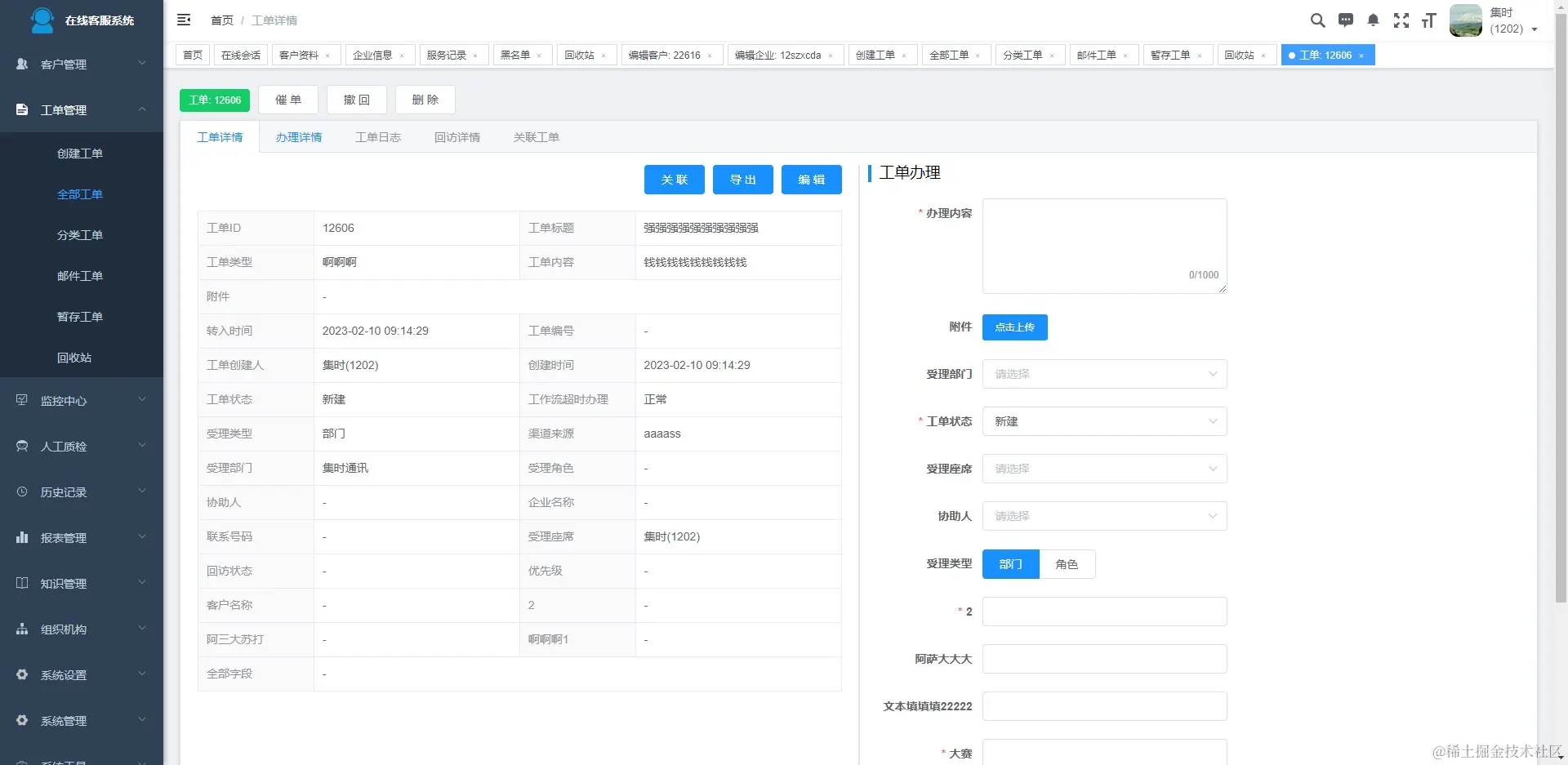Switch to the 办理详情 tab
Viewport: 1568px width, 765px height.
(x=299, y=137)
